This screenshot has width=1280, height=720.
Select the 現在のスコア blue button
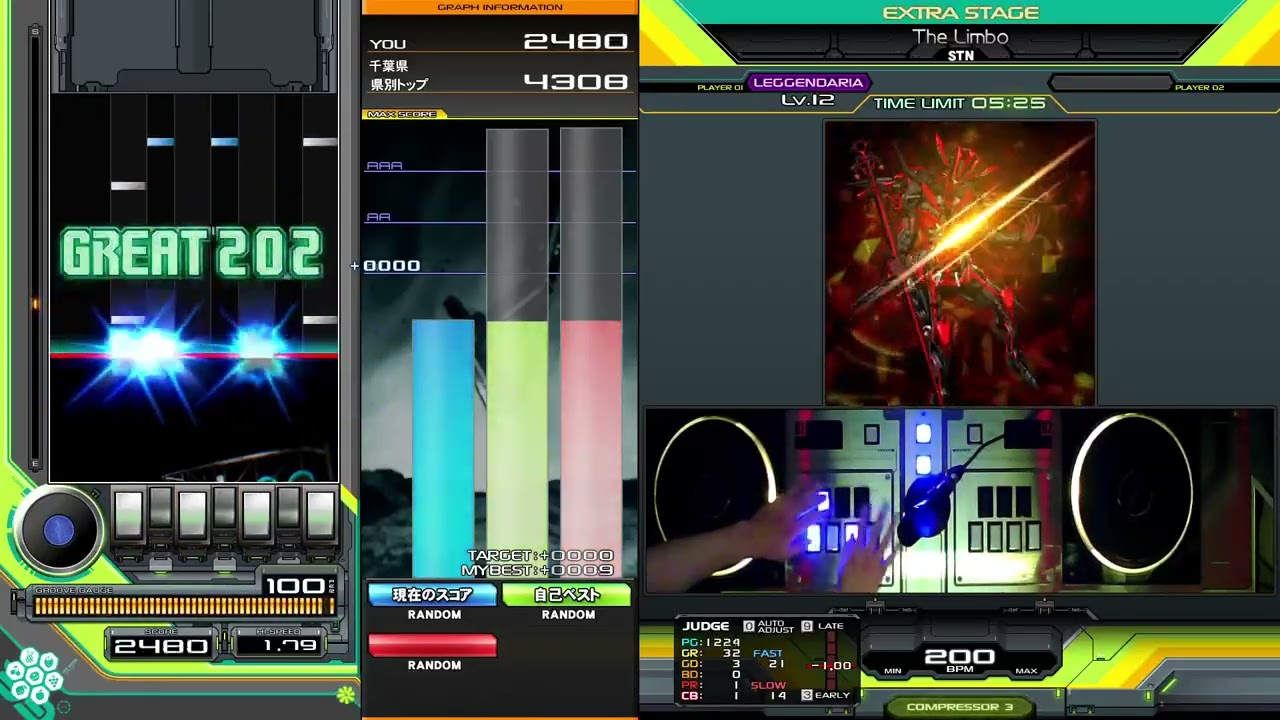433,595
